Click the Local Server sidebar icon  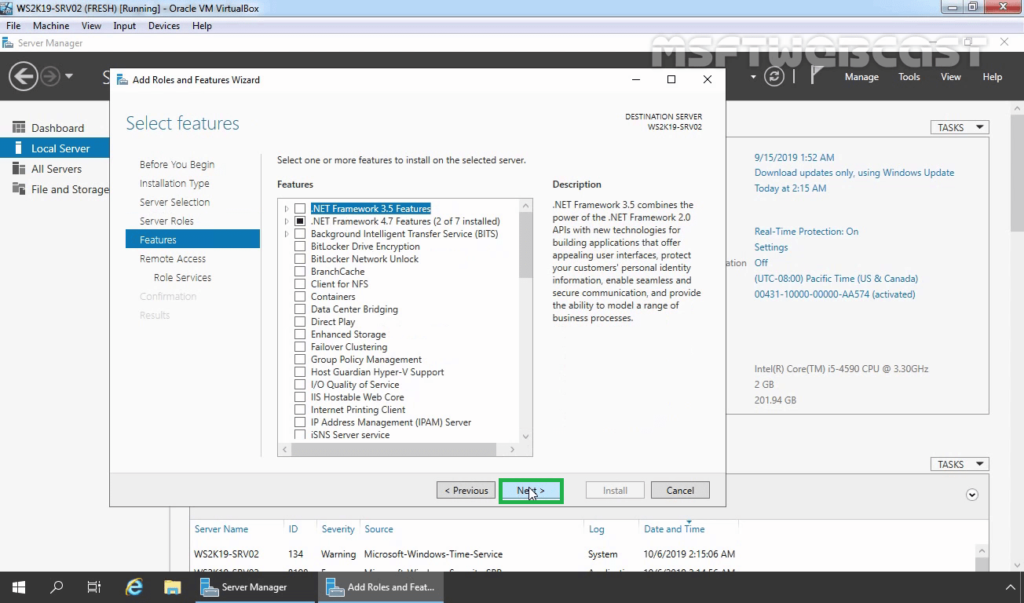click(19, 148)
